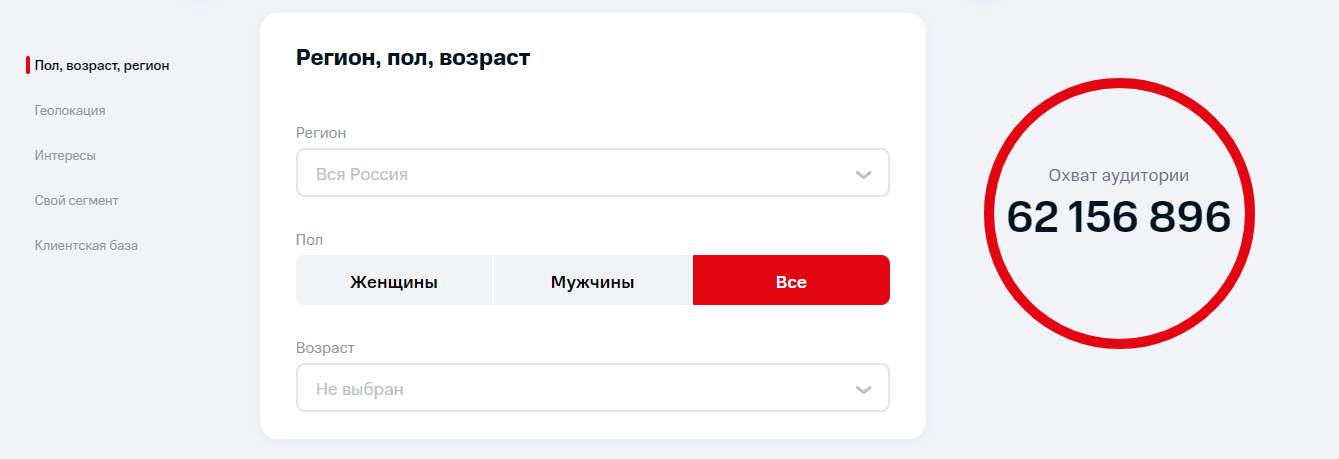Expand the Регион dropdown chevron
1339x459 pixels.
(864, 175)
